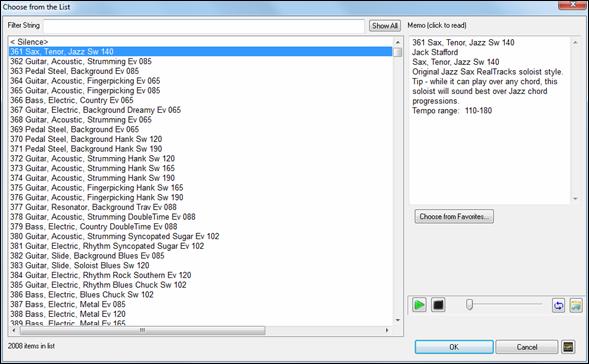Screen dimensions: 589x364
Task: Select 388 Bass, Electric, Metal Ev 120
Action: coord(201,314)
